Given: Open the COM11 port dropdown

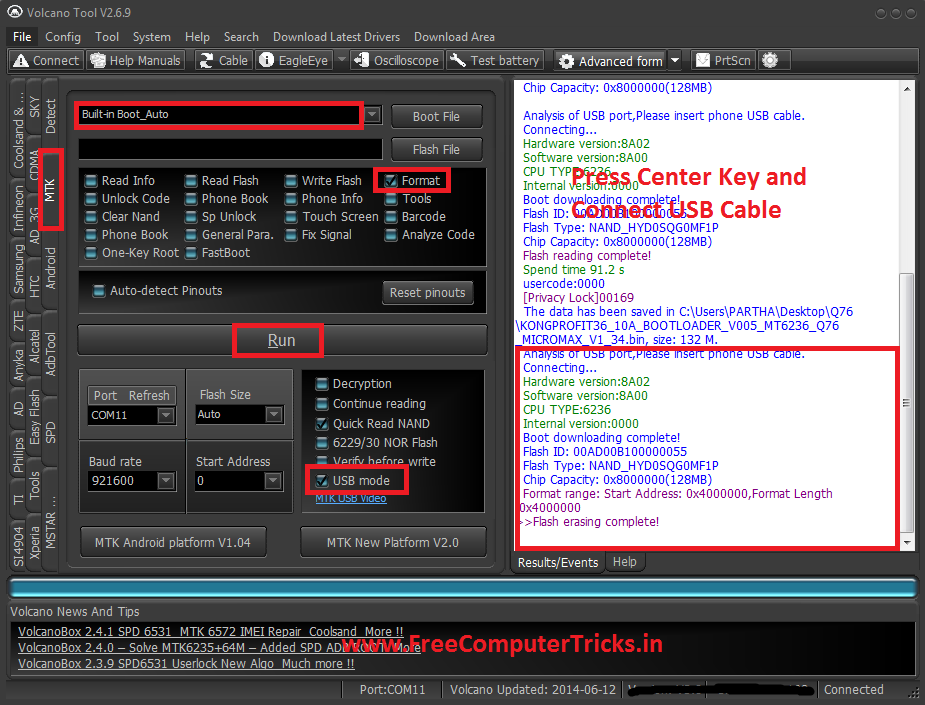Looking at the screenshot, I should pyautogui.click(x=166, y=415).
